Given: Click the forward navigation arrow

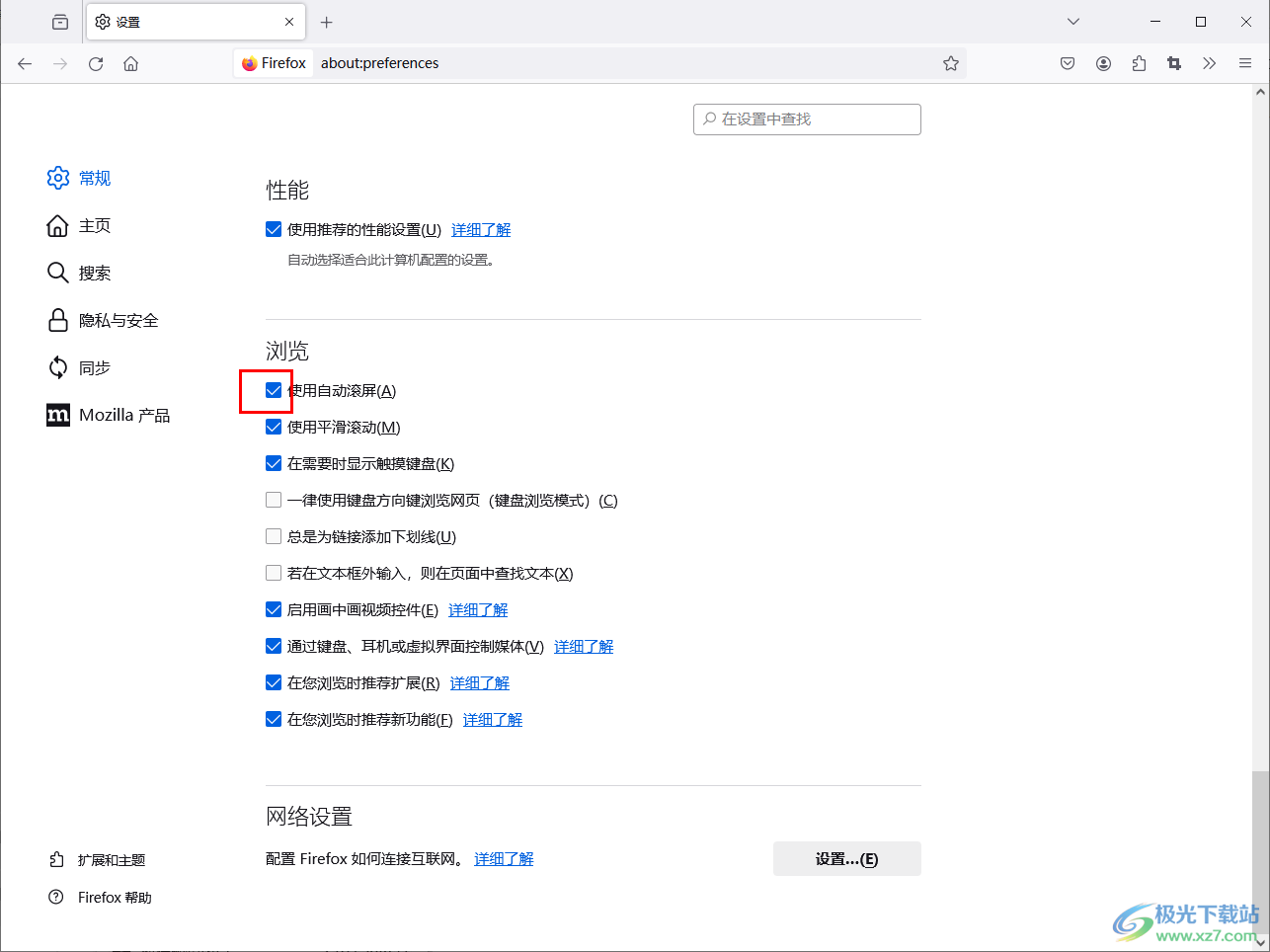Looking at the screenshot, I should [x=60, y=63].
